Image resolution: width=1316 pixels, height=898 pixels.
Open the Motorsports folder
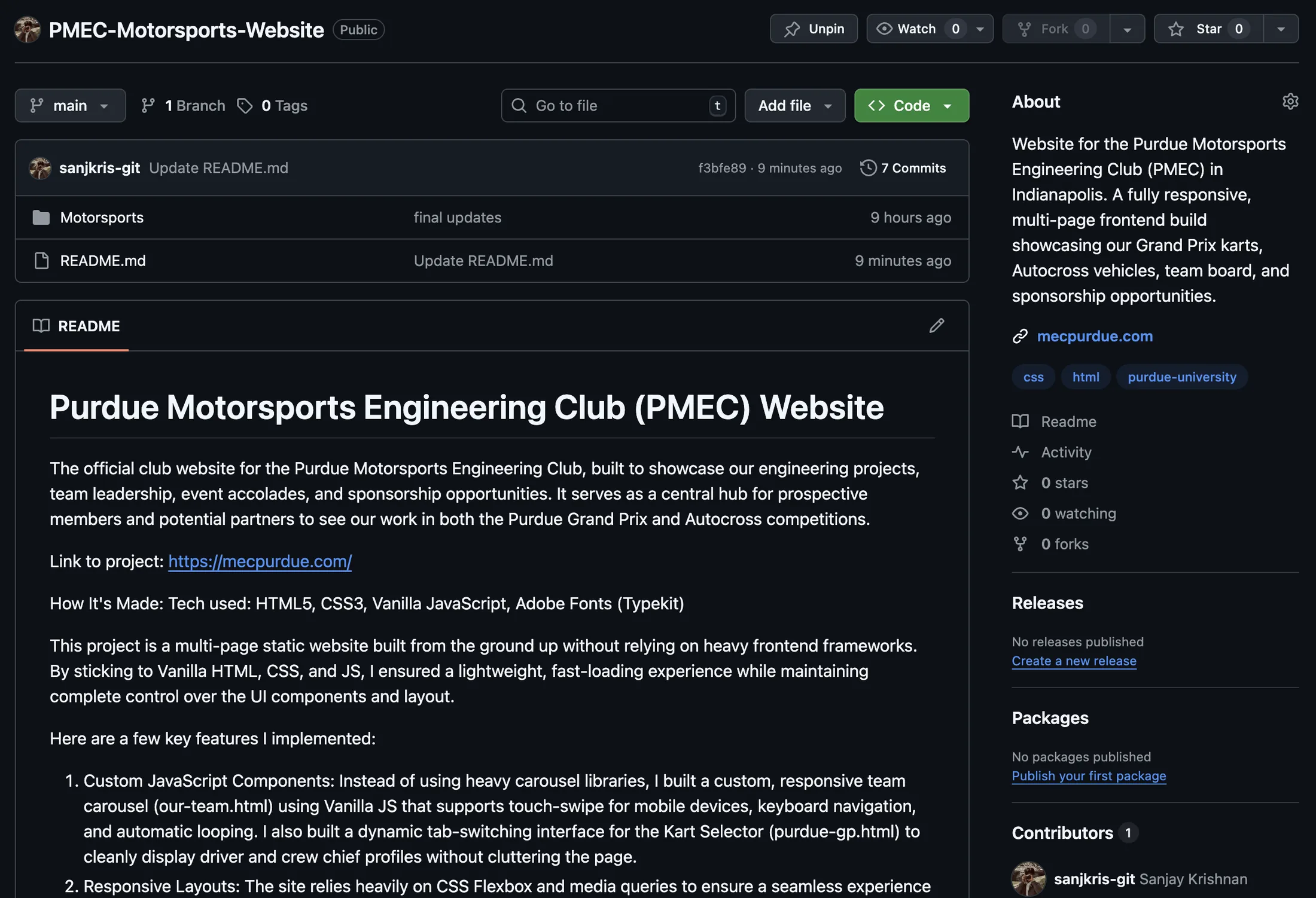click(102, 218)
